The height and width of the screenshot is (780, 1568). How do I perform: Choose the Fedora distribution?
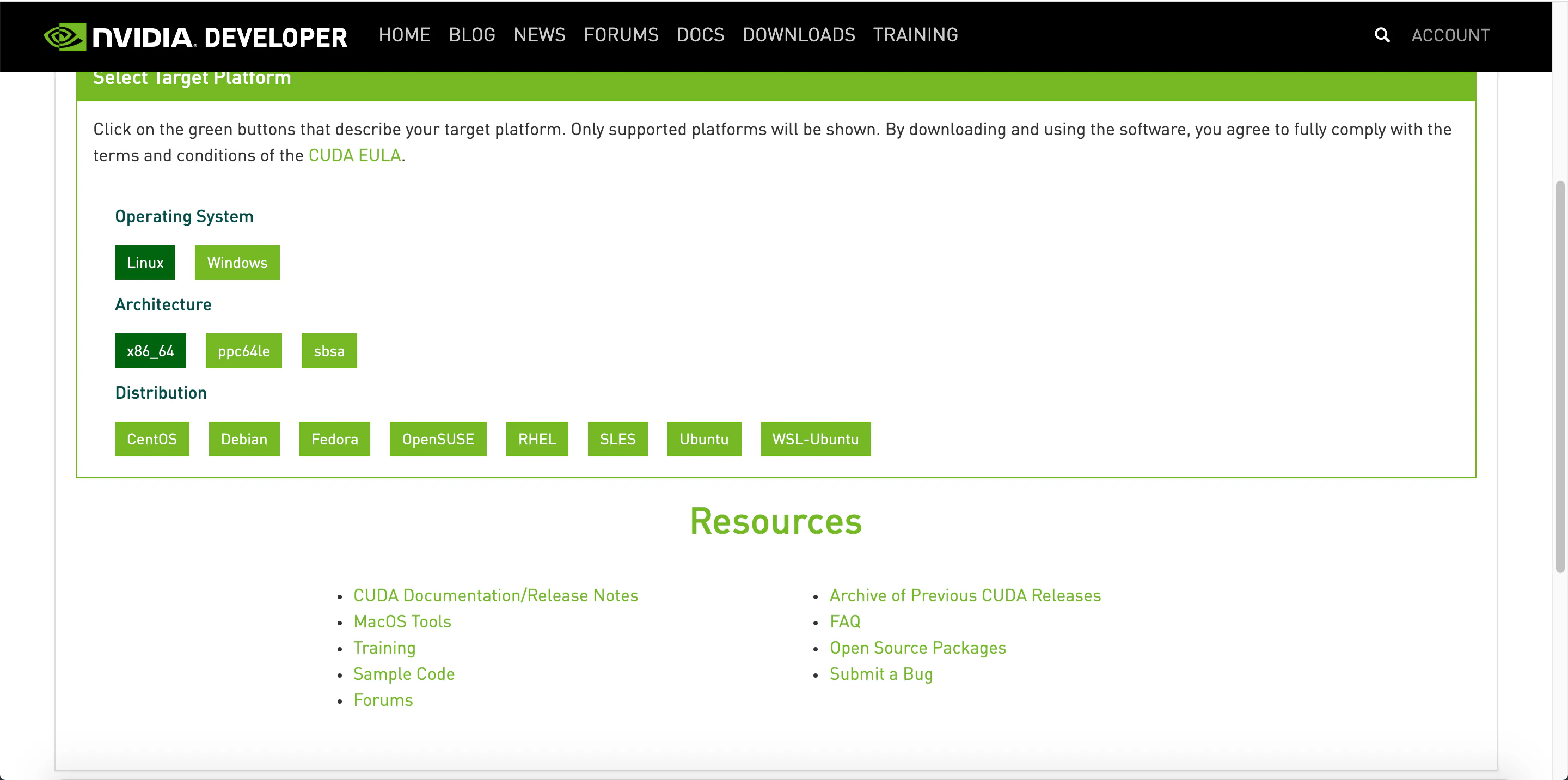coord(334,439)
